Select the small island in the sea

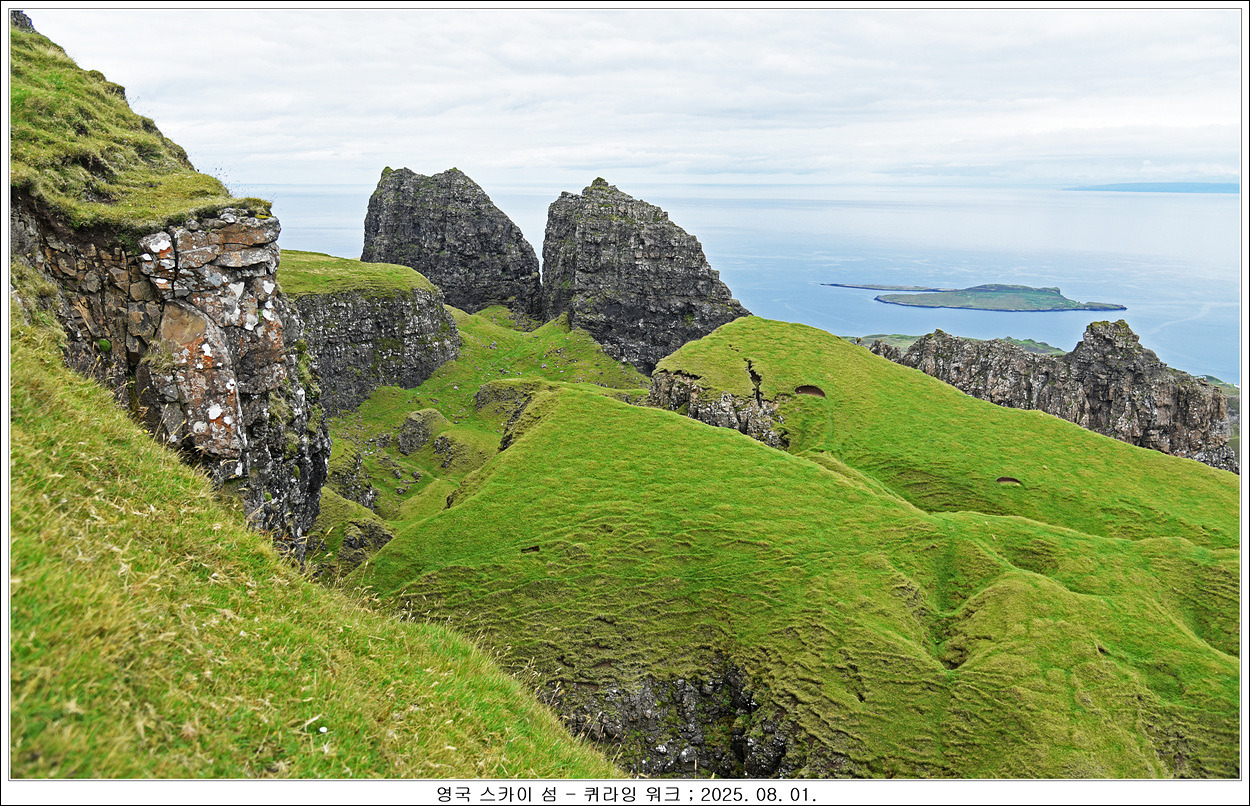click(x=990, y=298)
